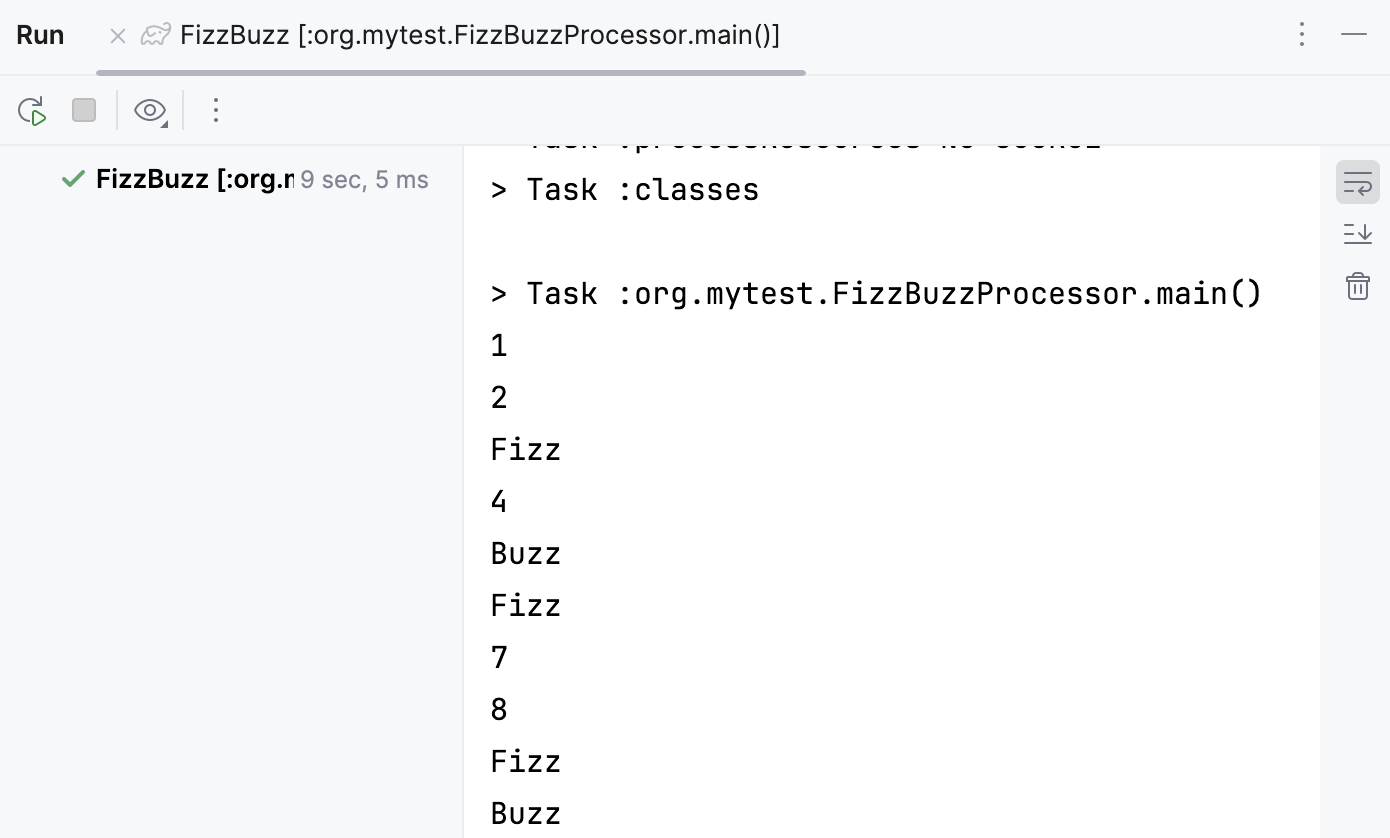Select the eye quick-filter icon
Image resolution: width=1390 pixels, height=838 pixels.
pyautogui.click(x=147, y=110)
